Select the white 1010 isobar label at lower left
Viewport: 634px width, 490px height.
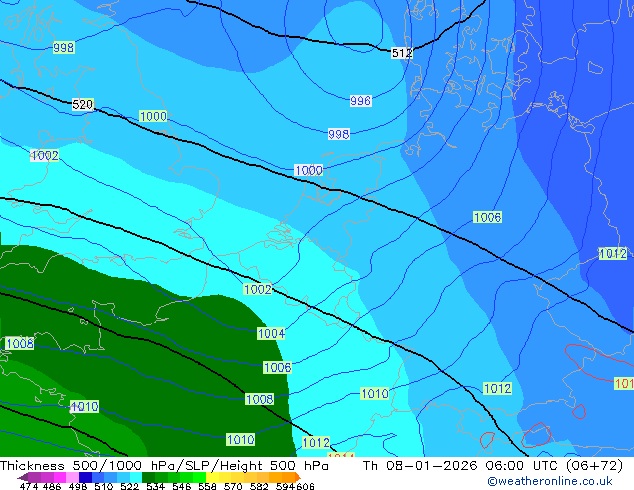click(x=85, y=406)
